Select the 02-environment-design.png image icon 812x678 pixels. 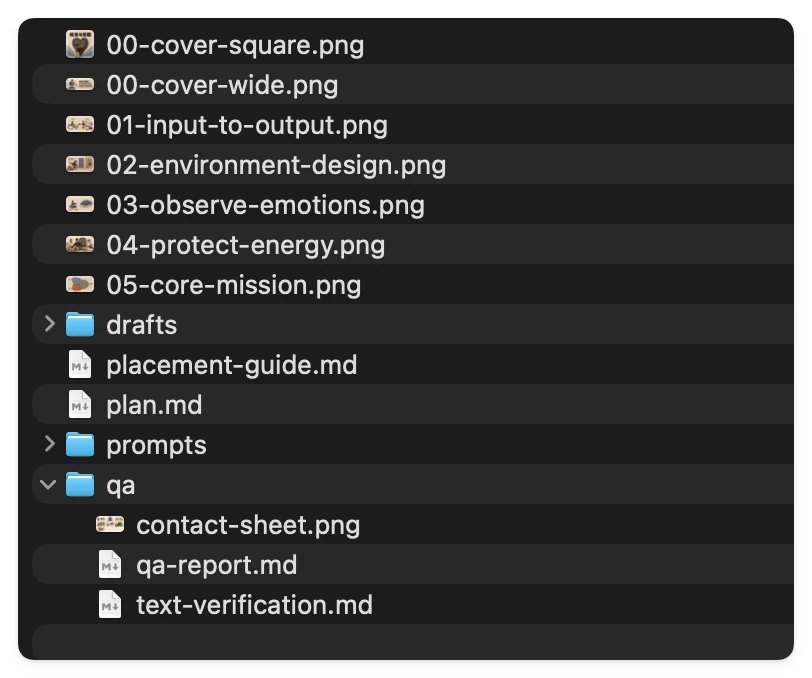point(80,164)
